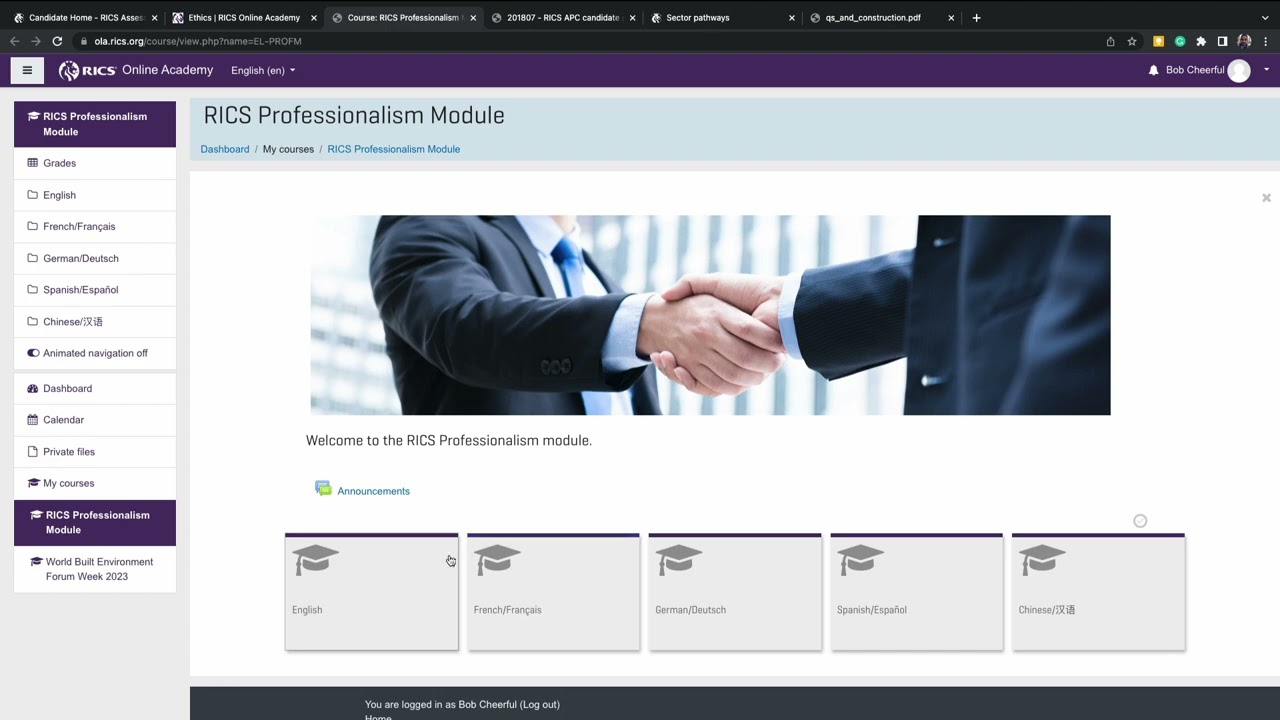Open Chrome three-dot menu
Image resolution: width=1280 pixels, height=720 pixels.
click(1266, 41)
